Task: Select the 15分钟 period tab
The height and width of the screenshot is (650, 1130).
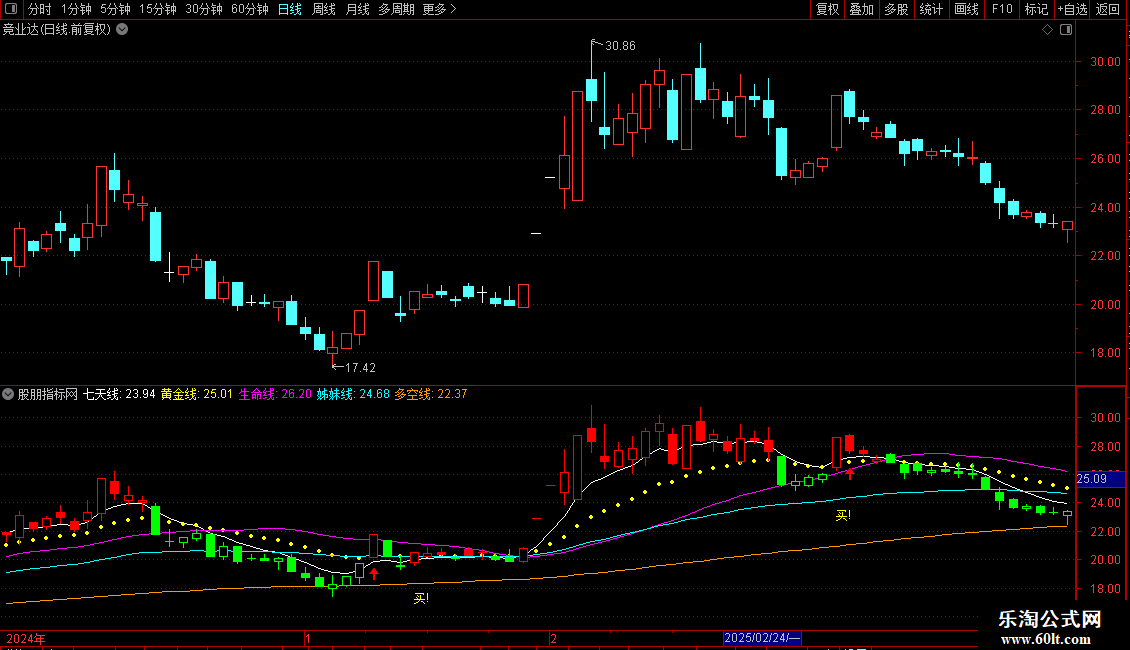Action: tap(158, 9)
